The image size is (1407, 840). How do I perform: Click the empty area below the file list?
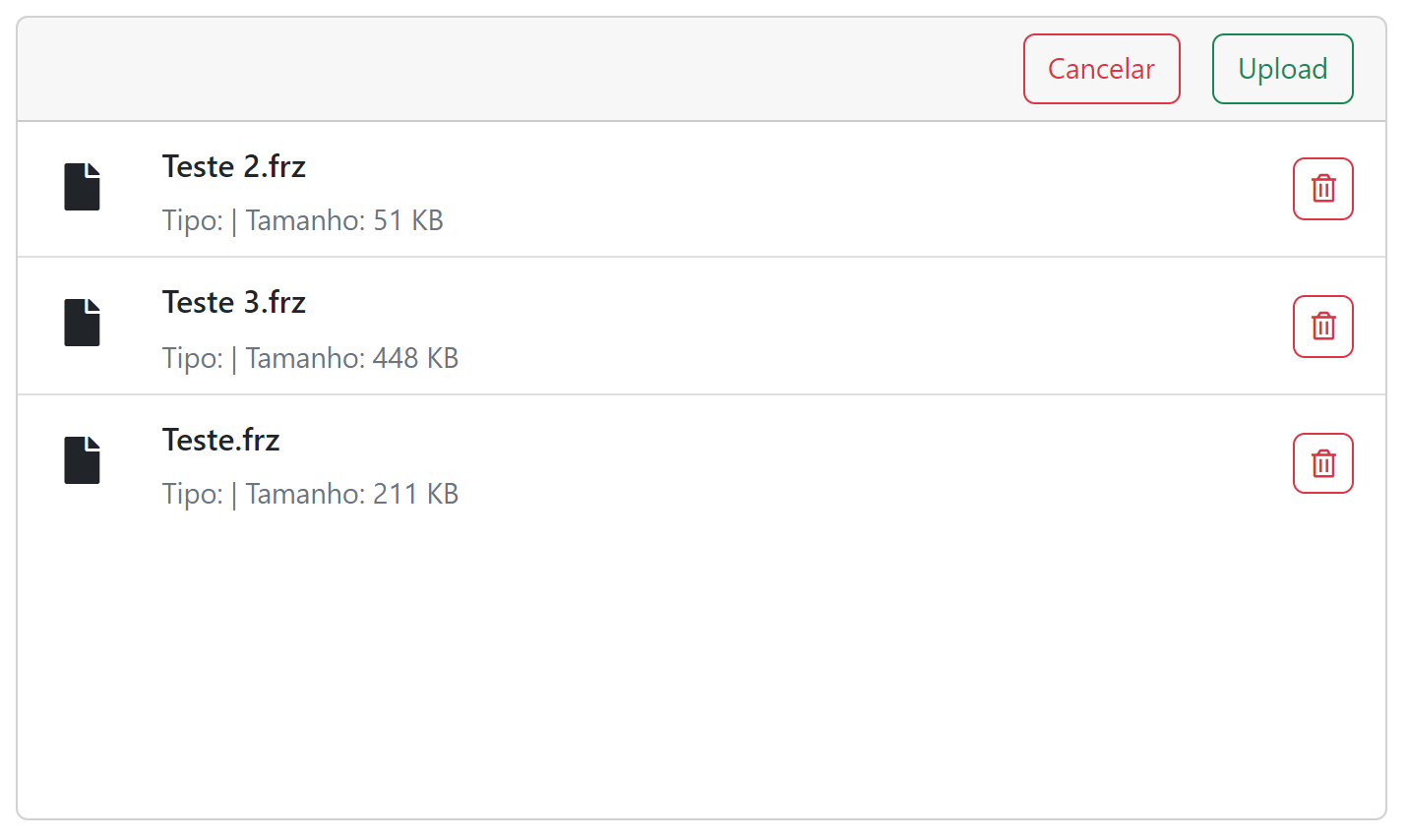pyautogui.click(x=701, y=669)
